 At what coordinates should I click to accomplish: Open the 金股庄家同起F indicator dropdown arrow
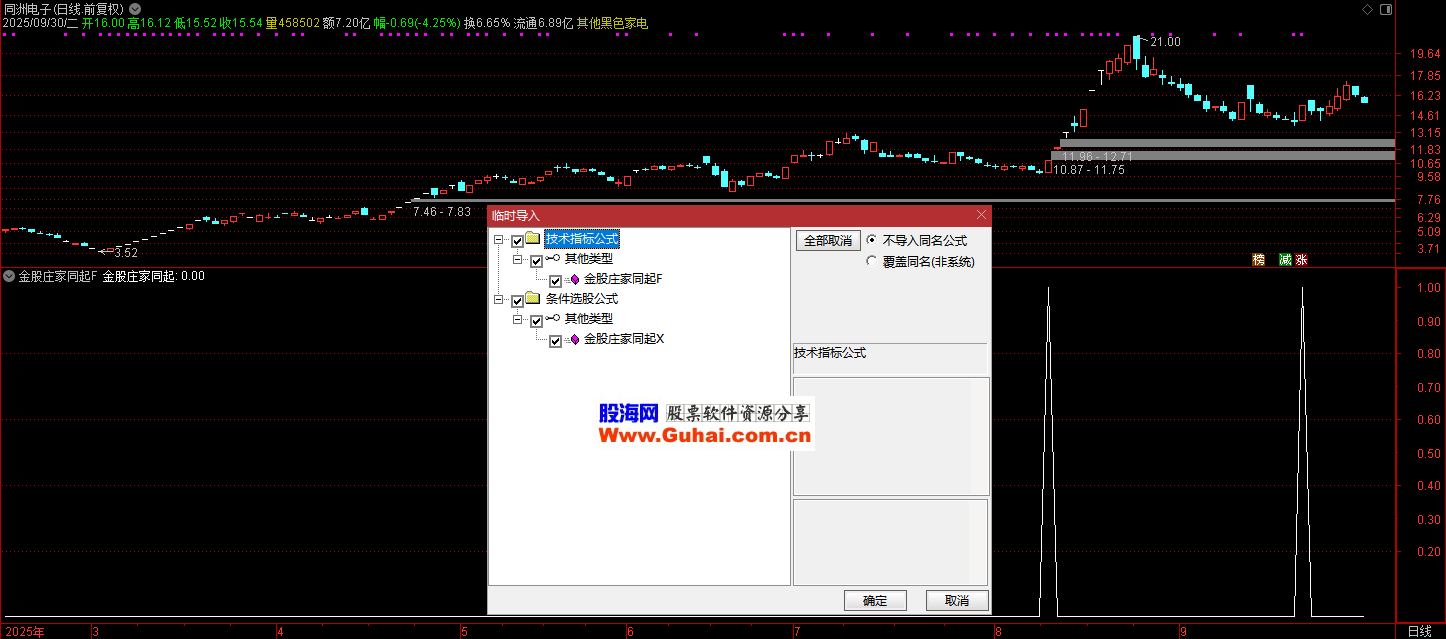tap(9, 276)
